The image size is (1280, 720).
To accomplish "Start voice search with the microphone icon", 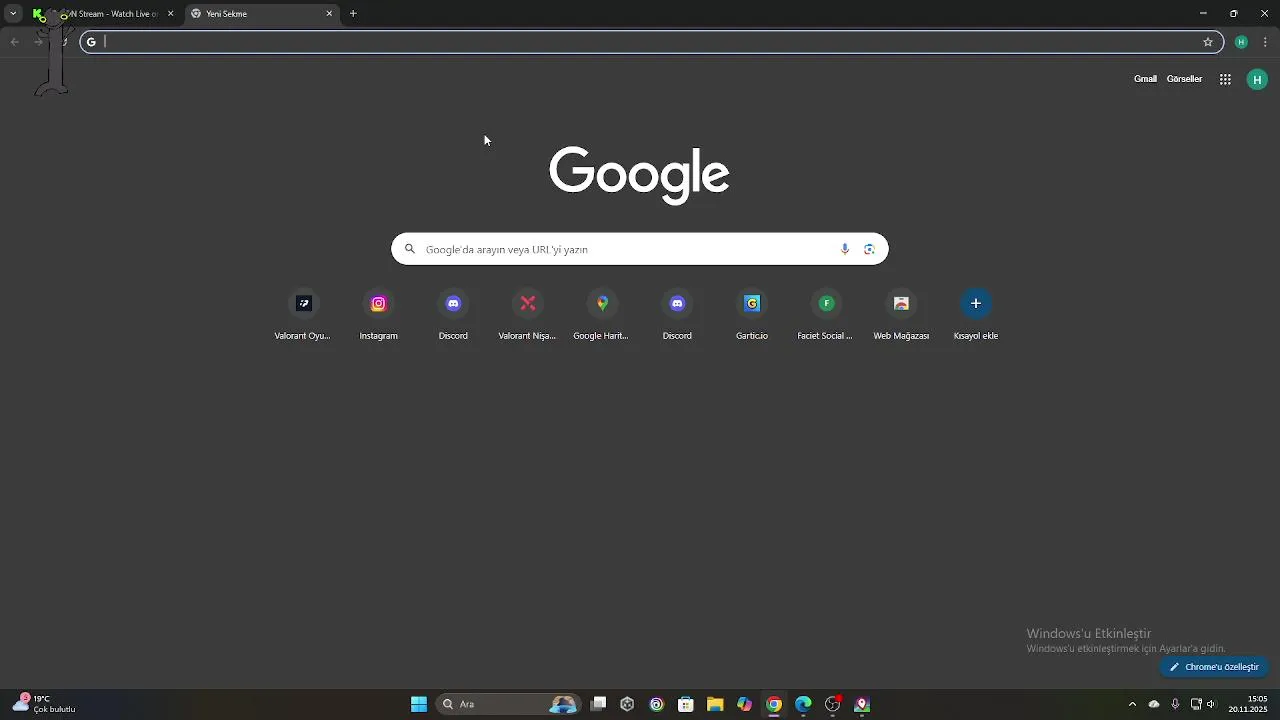I will (845, 249).
